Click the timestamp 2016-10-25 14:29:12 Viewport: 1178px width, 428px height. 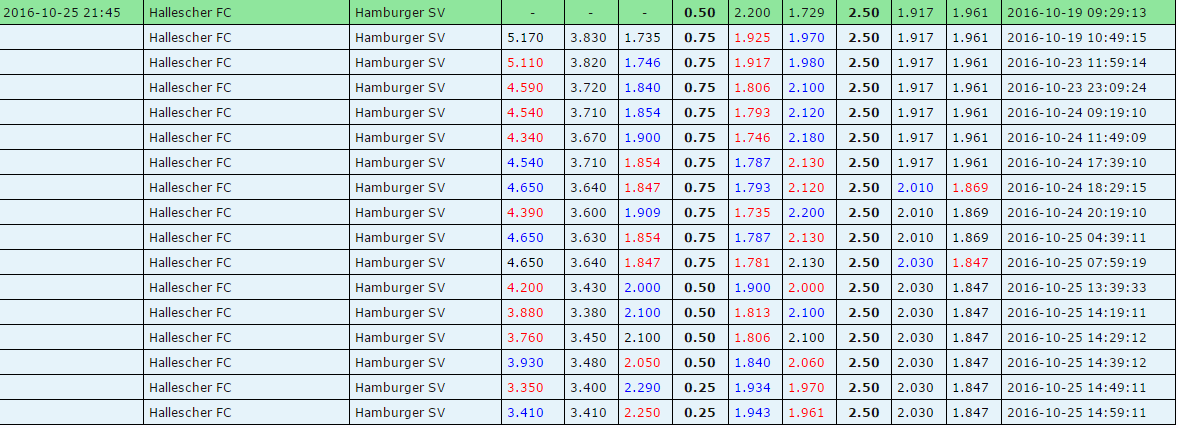[x=1077, y=338]
